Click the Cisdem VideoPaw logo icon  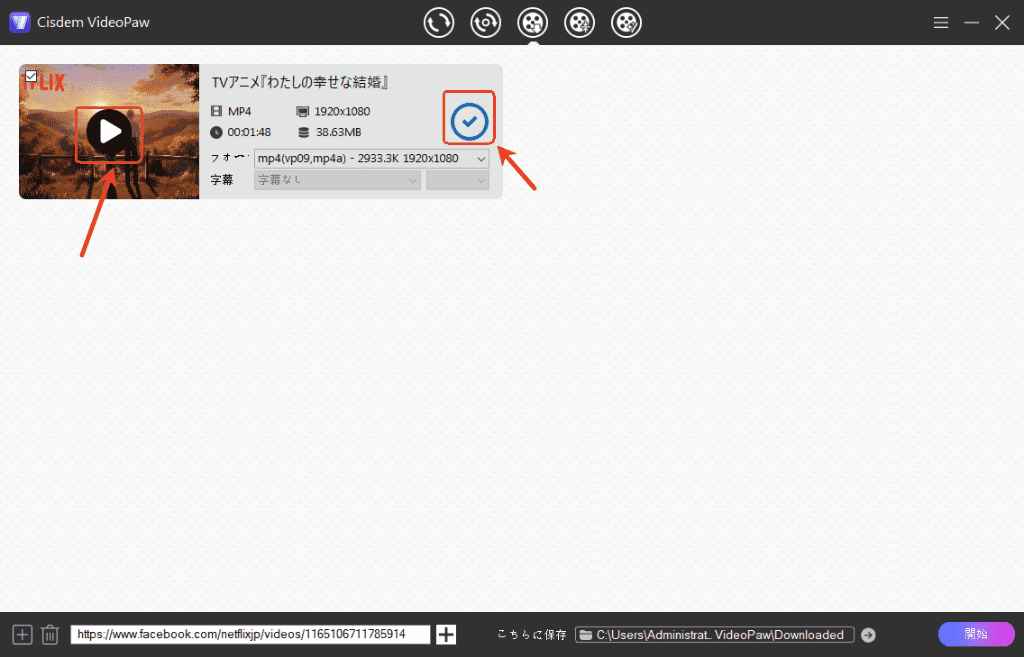click(x=20, y=22)
